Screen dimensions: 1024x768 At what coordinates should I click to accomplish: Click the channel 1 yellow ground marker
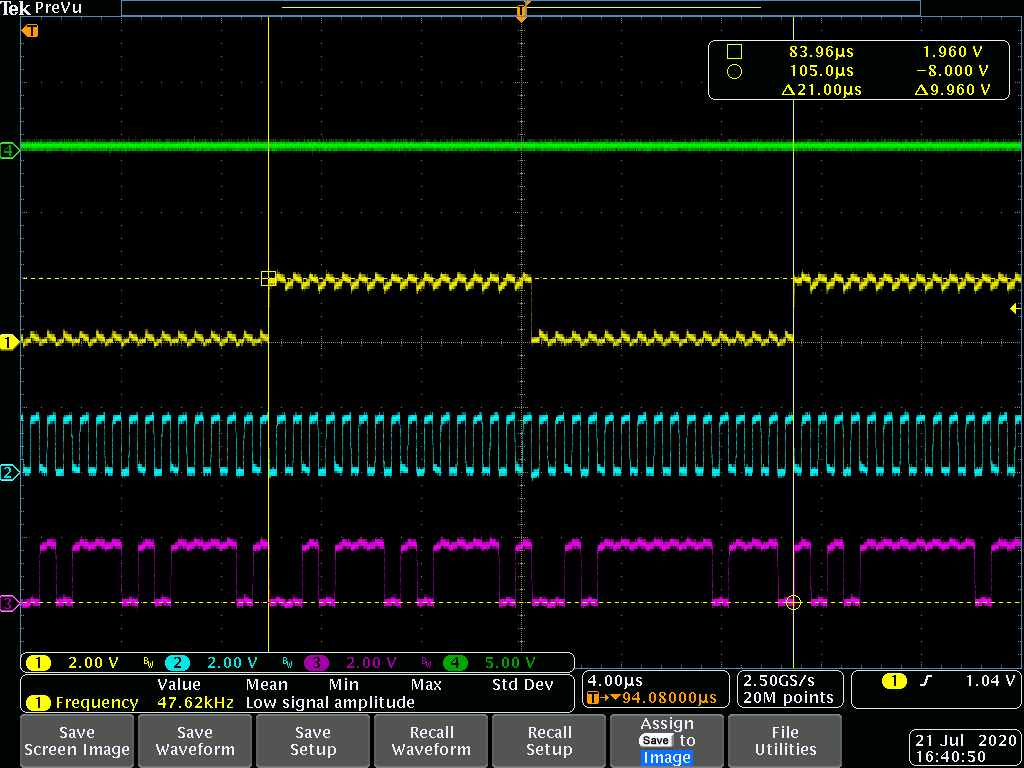click(9, 342)
